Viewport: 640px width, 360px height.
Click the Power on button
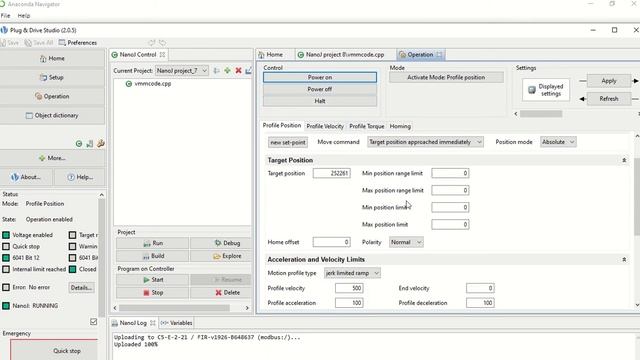(320, 77)
